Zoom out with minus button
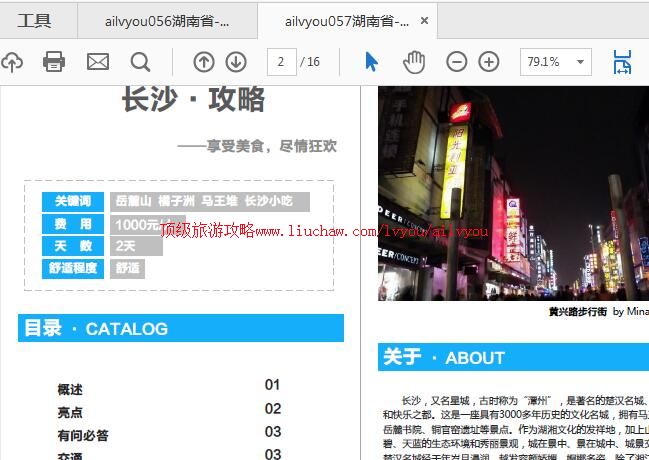Screen dimensions: 649x460 point(457,62)
